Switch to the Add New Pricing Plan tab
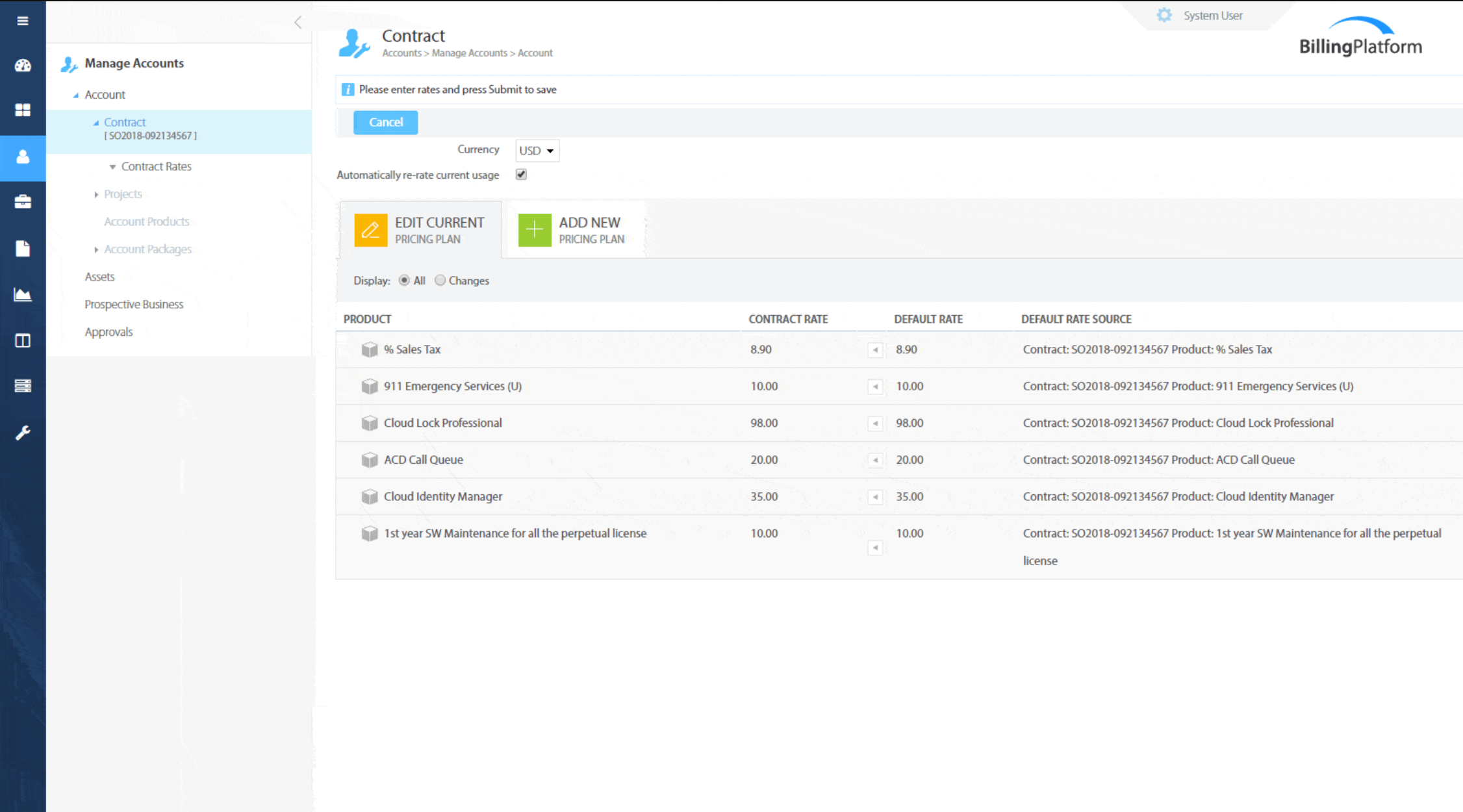Image resolution: width=1463 pixels, height=812 pixels. coord(574,230)
